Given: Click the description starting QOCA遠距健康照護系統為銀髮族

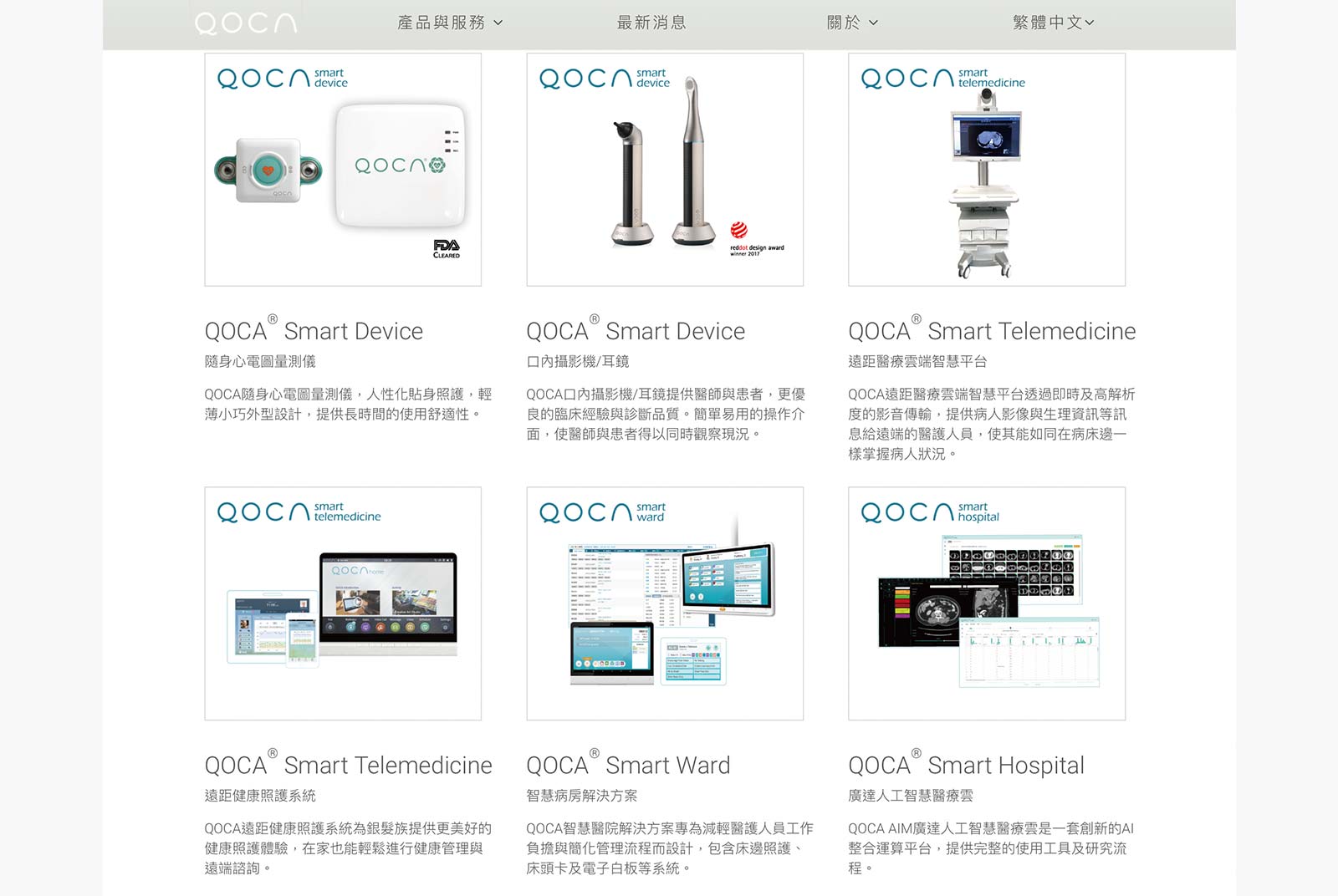Looking at the screenshot, I should (x=348, y=848).
